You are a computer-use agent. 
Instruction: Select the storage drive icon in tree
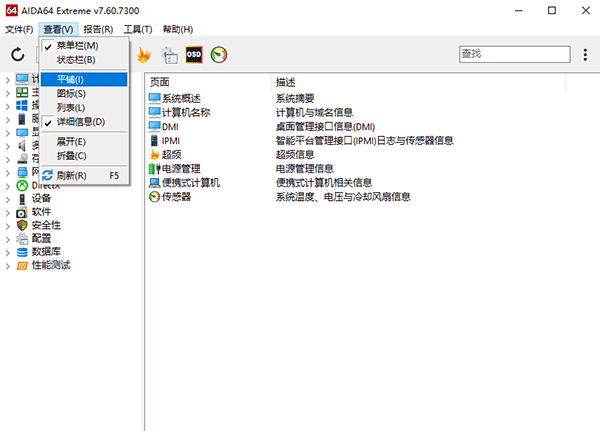click(23, 158)
